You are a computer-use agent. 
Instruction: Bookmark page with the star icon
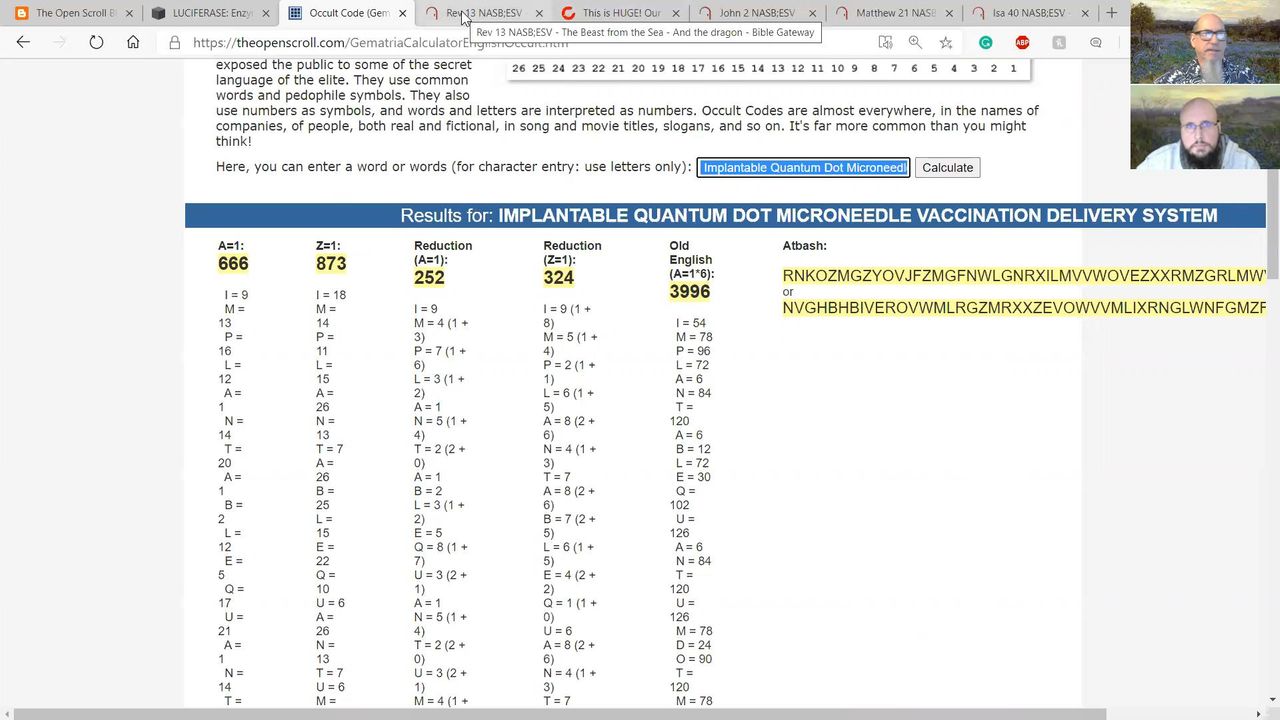tap(946, 42)
